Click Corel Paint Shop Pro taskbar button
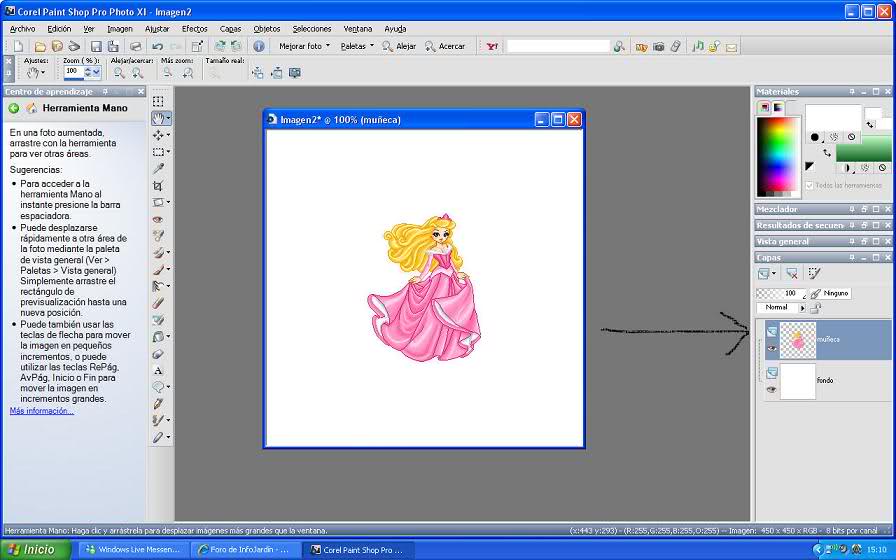Screen dimensions: 896x560 [357, 550]
